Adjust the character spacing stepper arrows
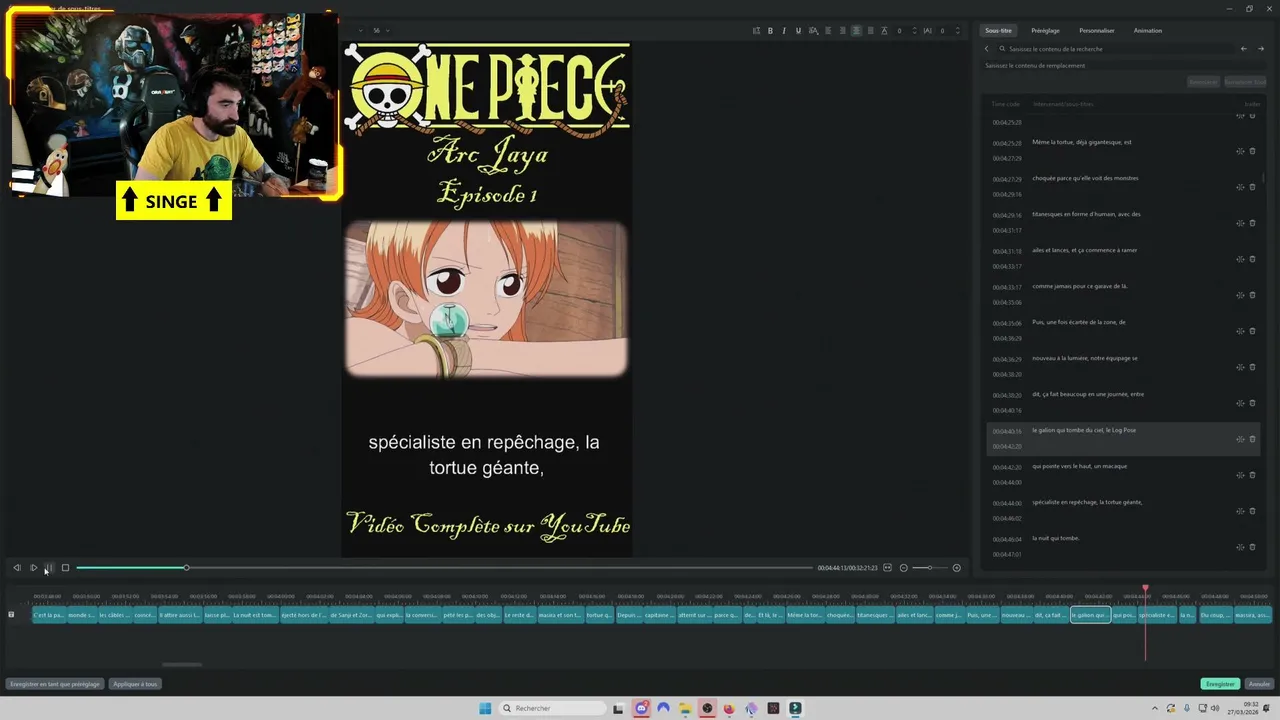Viewport: 1280px width, 720px height. pos(957,31)
